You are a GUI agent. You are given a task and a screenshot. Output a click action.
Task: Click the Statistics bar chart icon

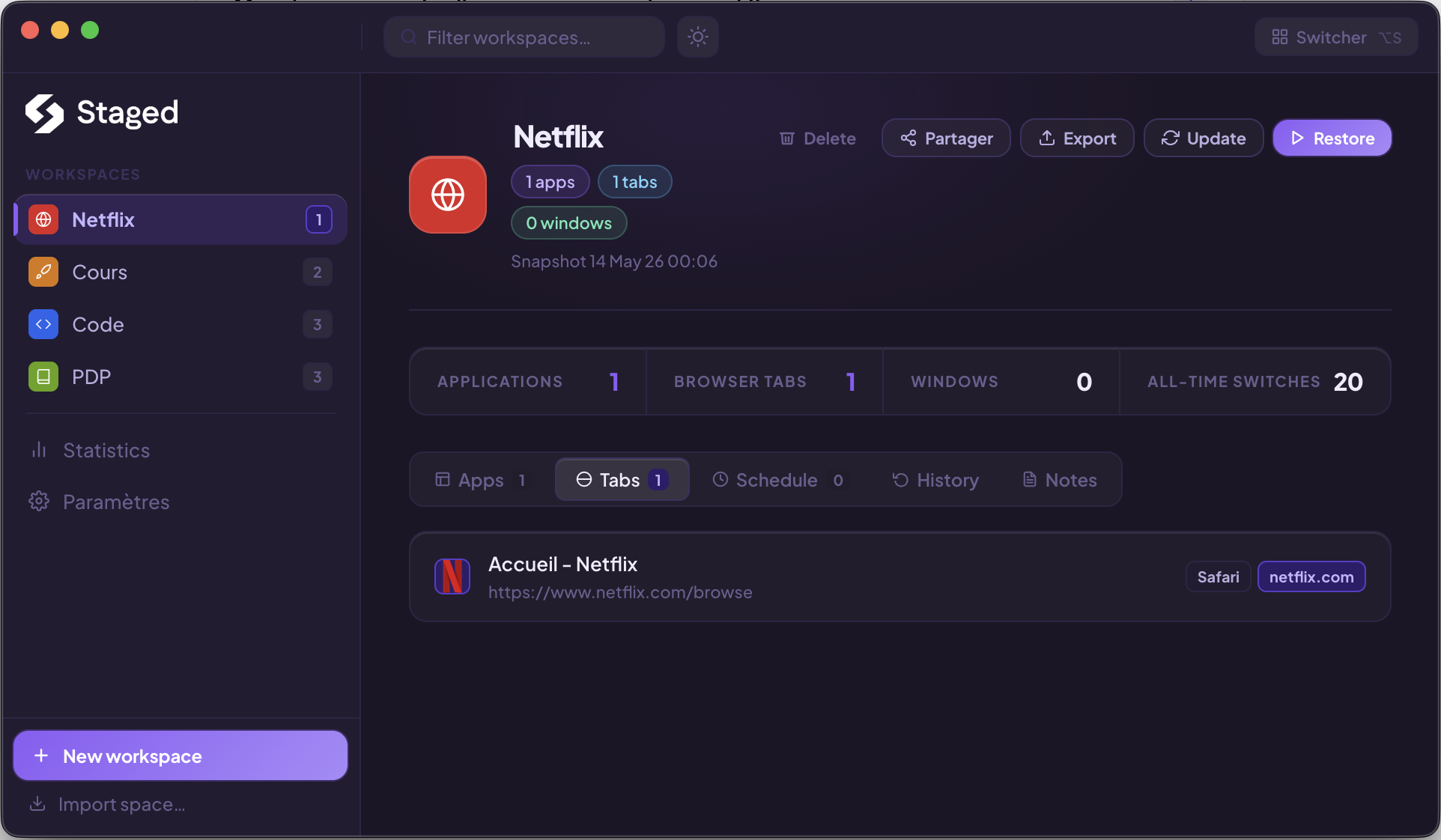[x=39, y=450]
